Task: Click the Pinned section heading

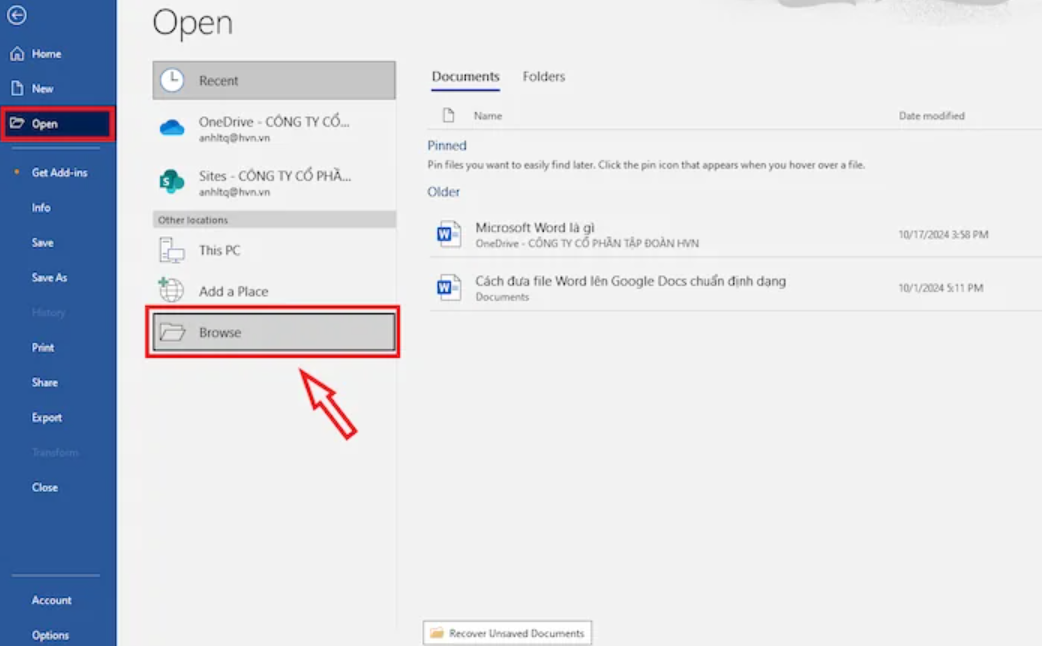Action: coord(447,146)
